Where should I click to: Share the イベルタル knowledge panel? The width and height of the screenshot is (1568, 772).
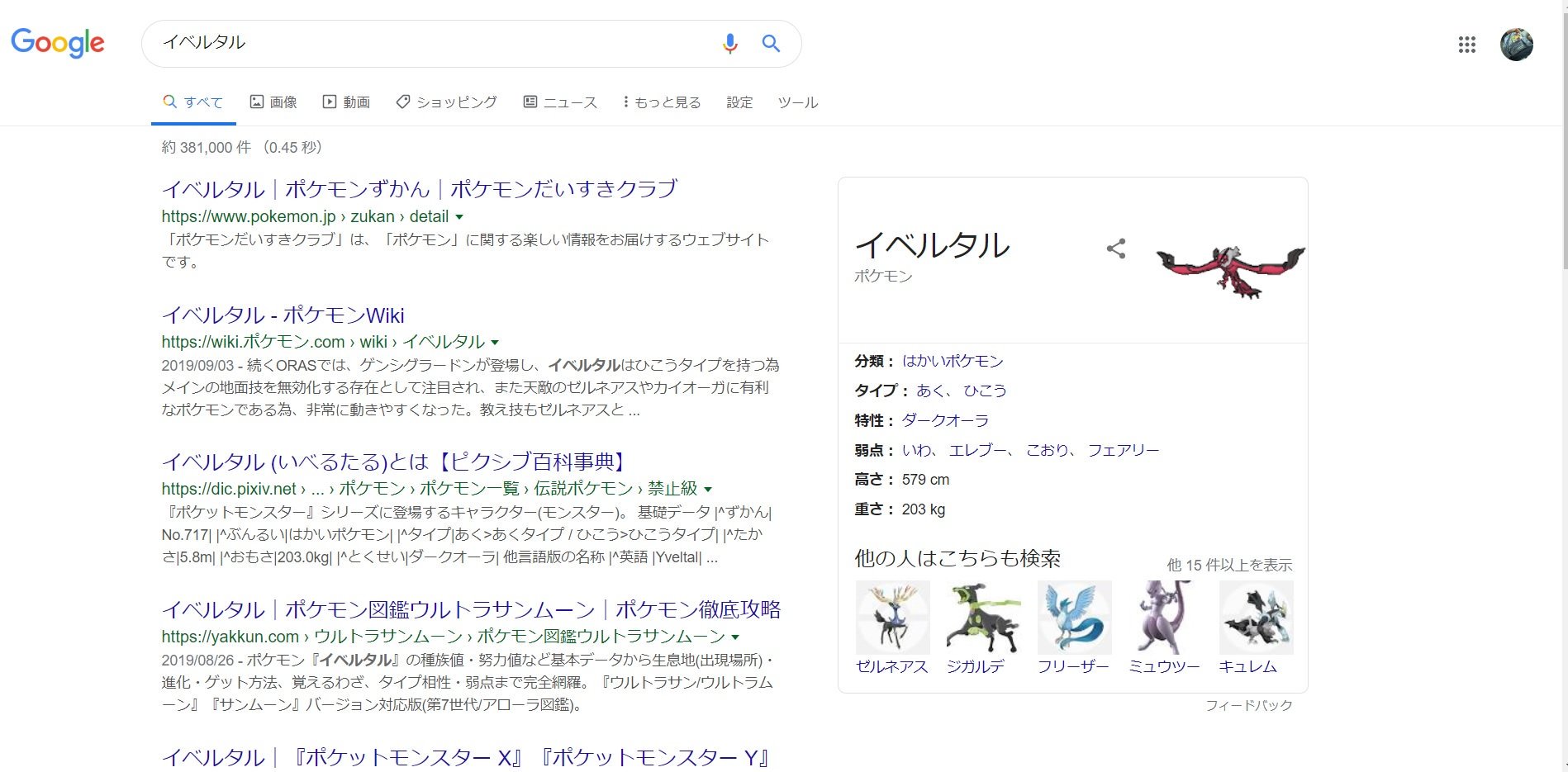(x=1116, y=249)
